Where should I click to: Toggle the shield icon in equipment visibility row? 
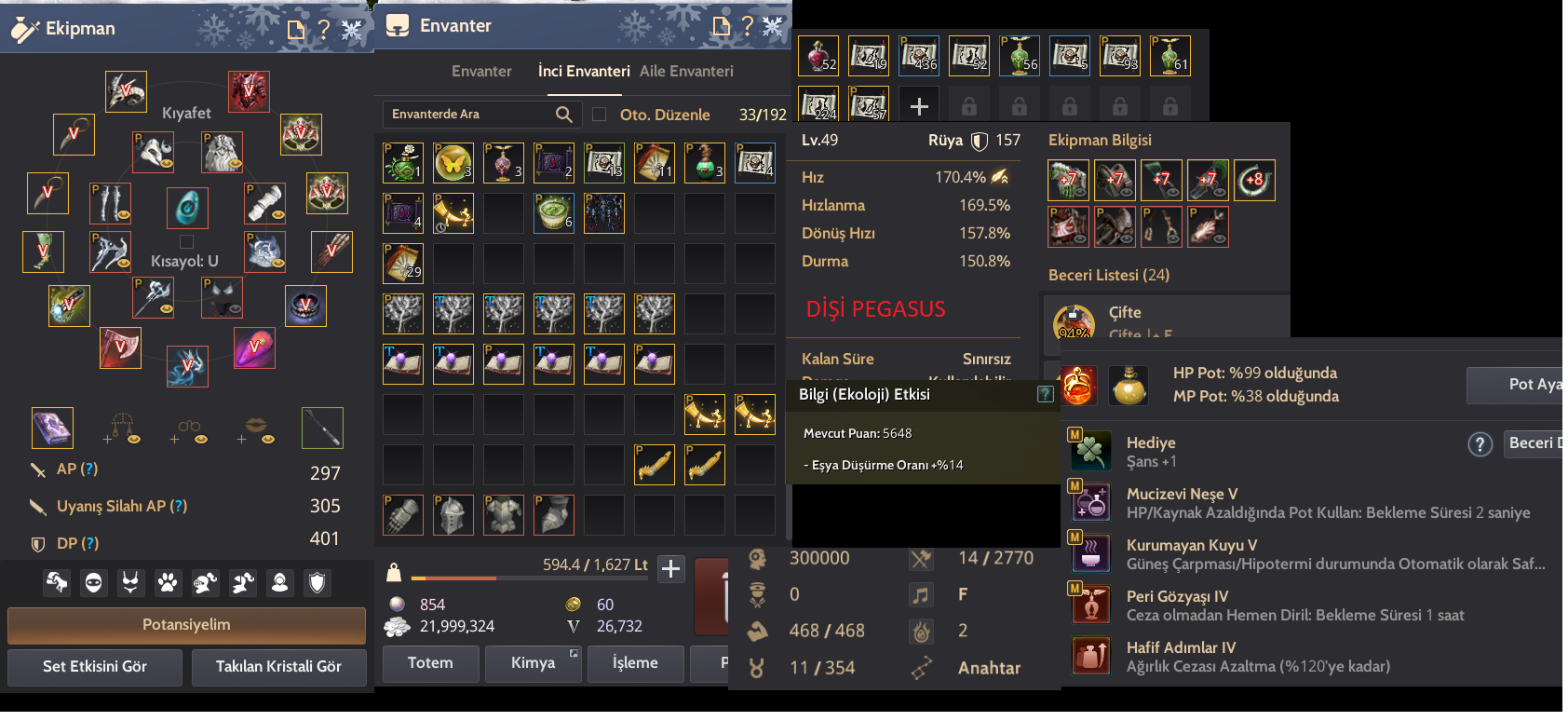pos(318,583)
